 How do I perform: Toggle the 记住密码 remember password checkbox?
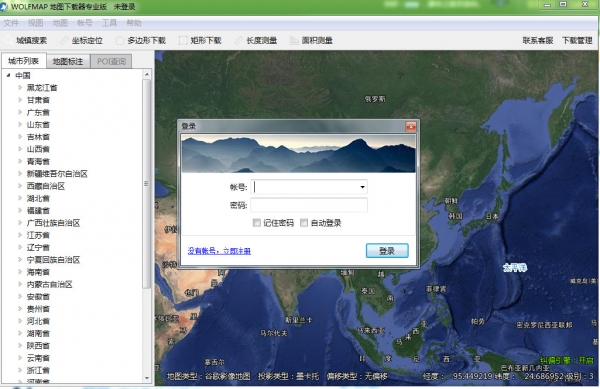click(257, 223)
